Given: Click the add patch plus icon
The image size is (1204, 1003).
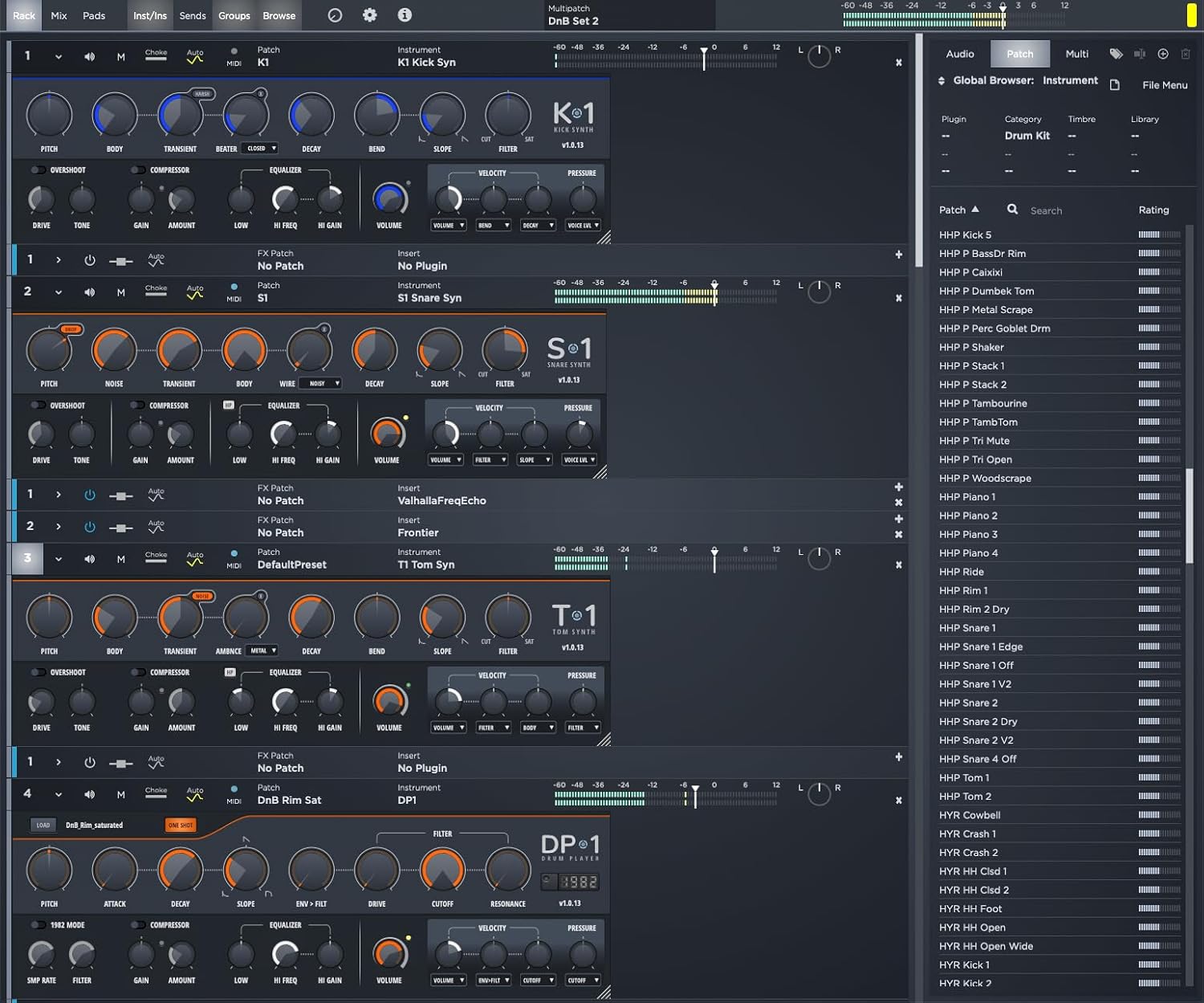Looking at the screenshot, I should coord(1162,53).
